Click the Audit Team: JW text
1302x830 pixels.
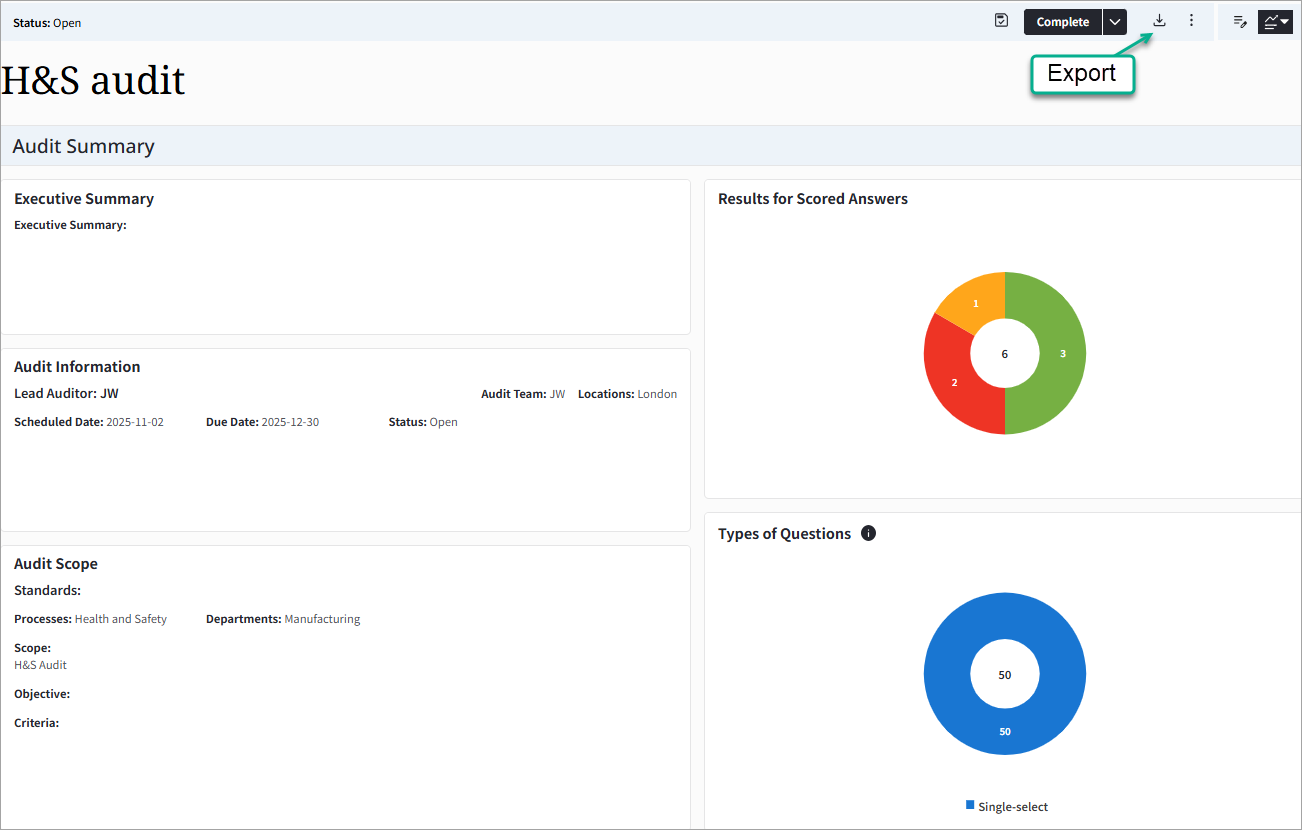523,394
